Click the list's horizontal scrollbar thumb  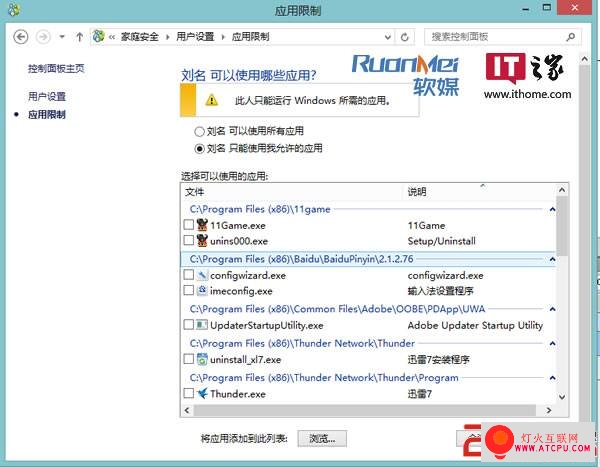click(365, 410)
